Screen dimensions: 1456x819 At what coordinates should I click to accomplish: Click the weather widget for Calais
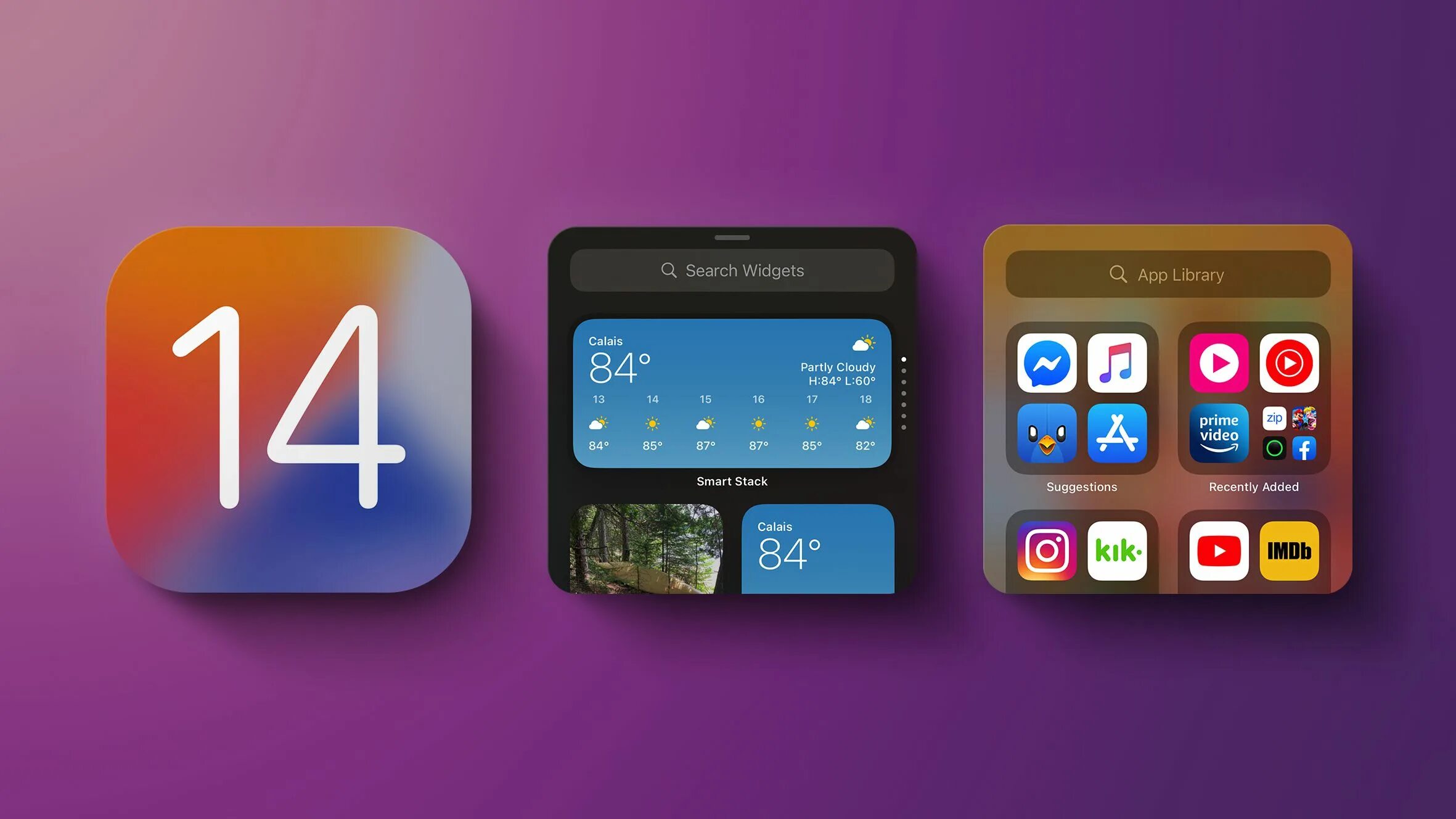coord(732,393)
